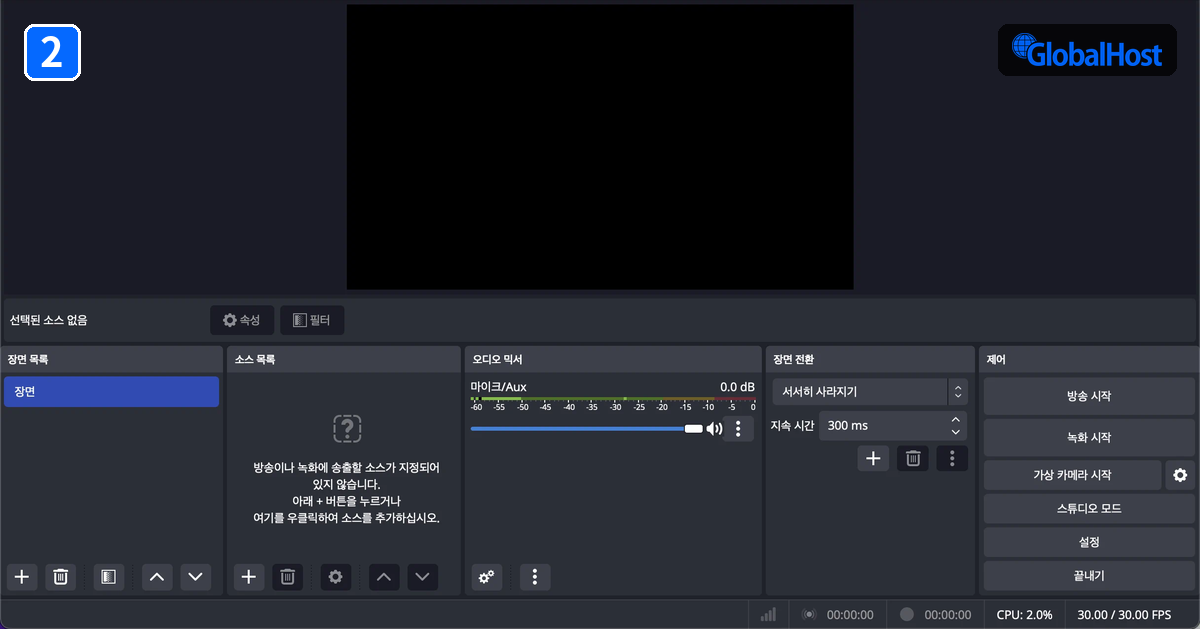Click 30.00 / 30.00 FPS status text

point(1124,614)
